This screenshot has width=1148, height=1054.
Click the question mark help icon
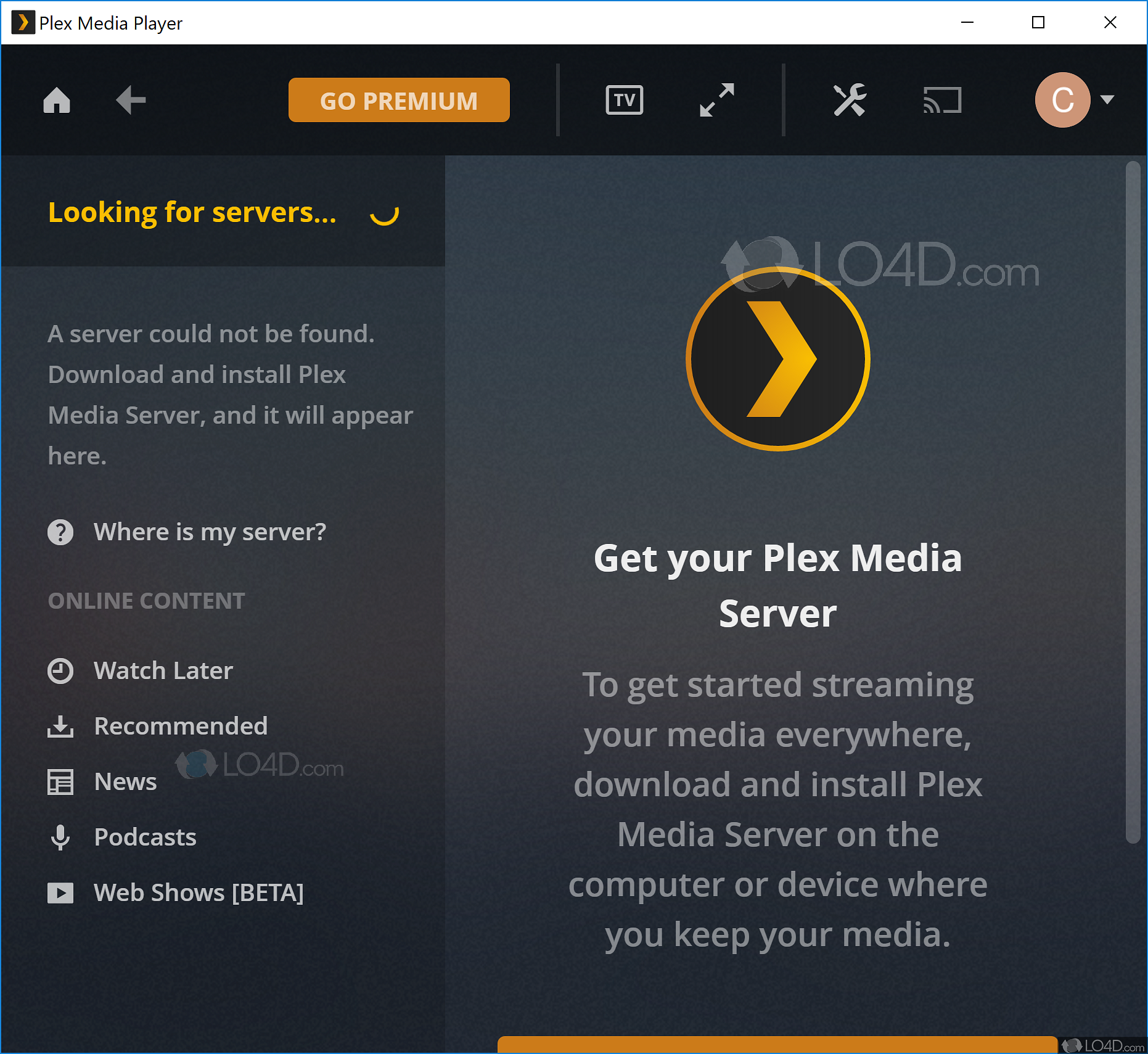[x=60, y=532]
